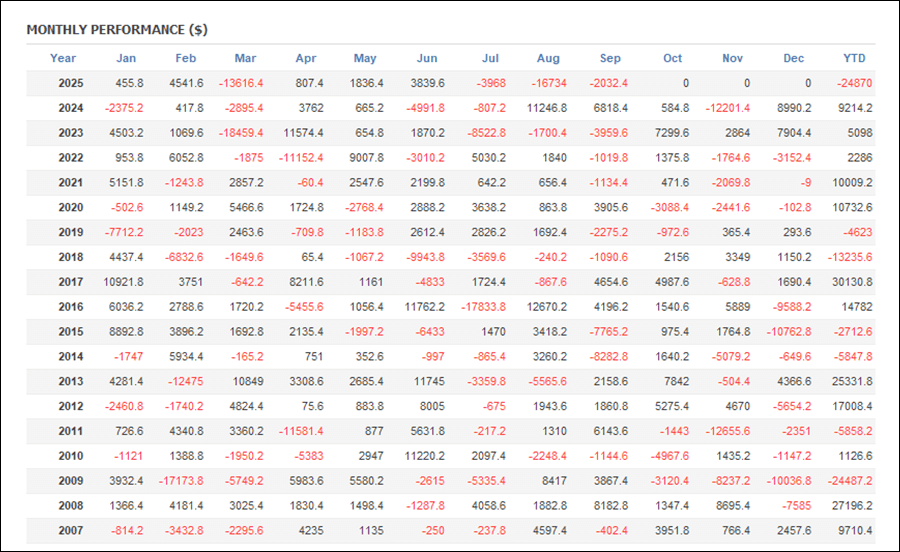Select the Apr column header
Image resolution: width=900 pixels, height=552 pixels.
(305, 58)
